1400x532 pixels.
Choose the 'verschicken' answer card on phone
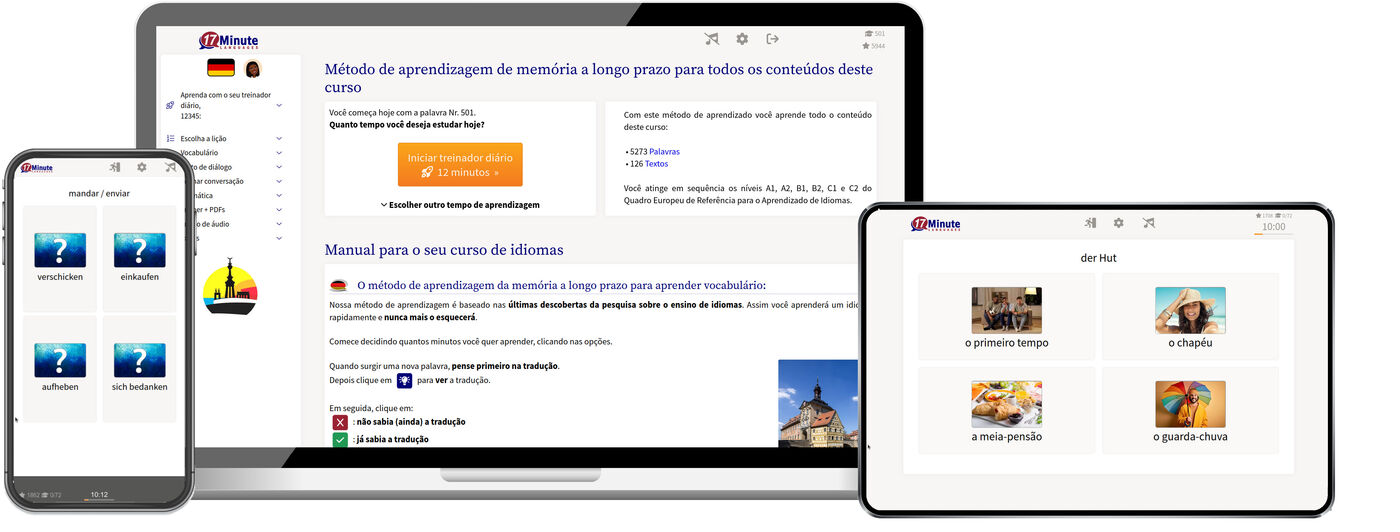[x=60, y=257]
